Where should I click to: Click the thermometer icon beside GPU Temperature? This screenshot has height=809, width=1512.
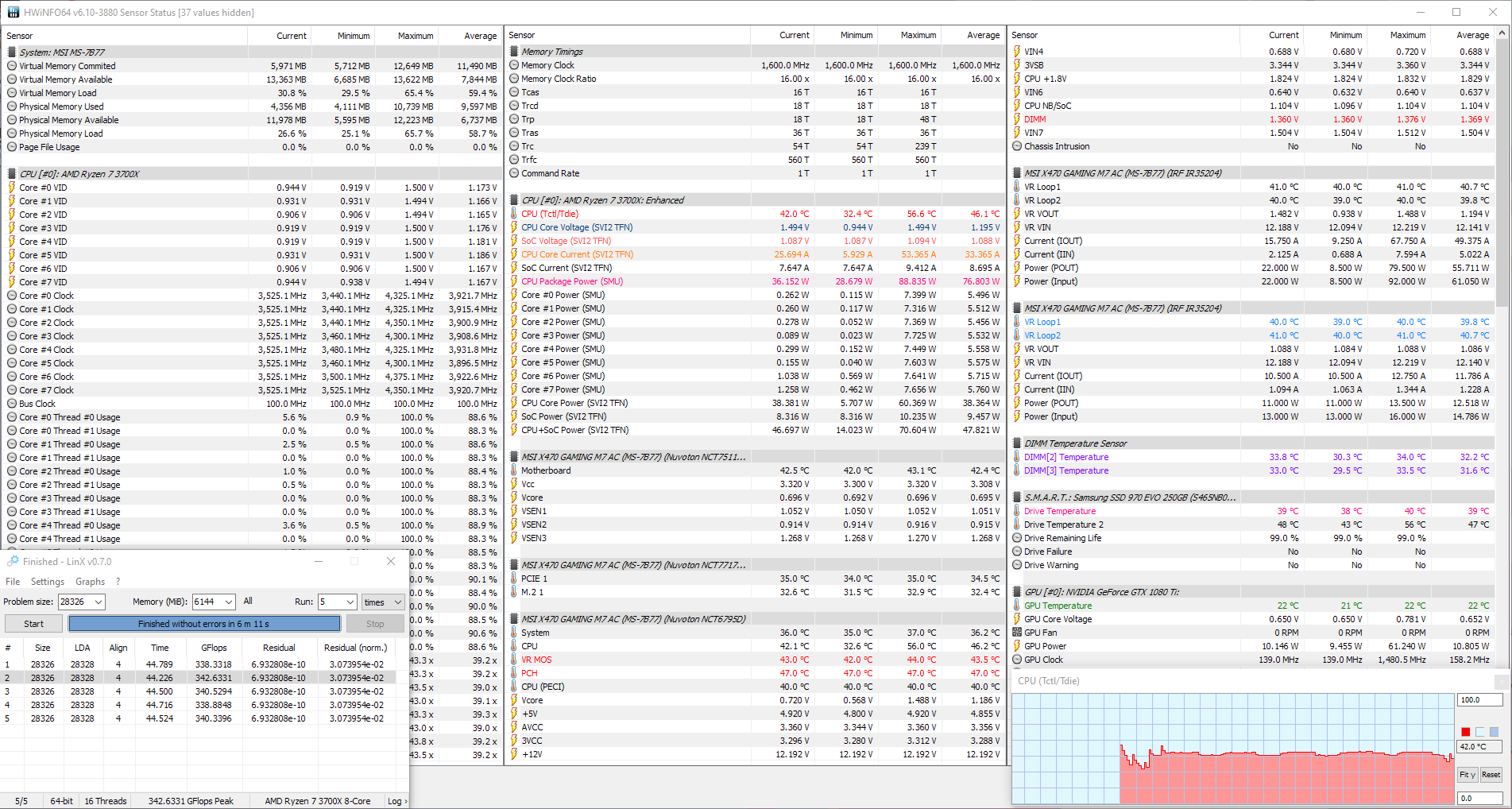(1017, 606)
